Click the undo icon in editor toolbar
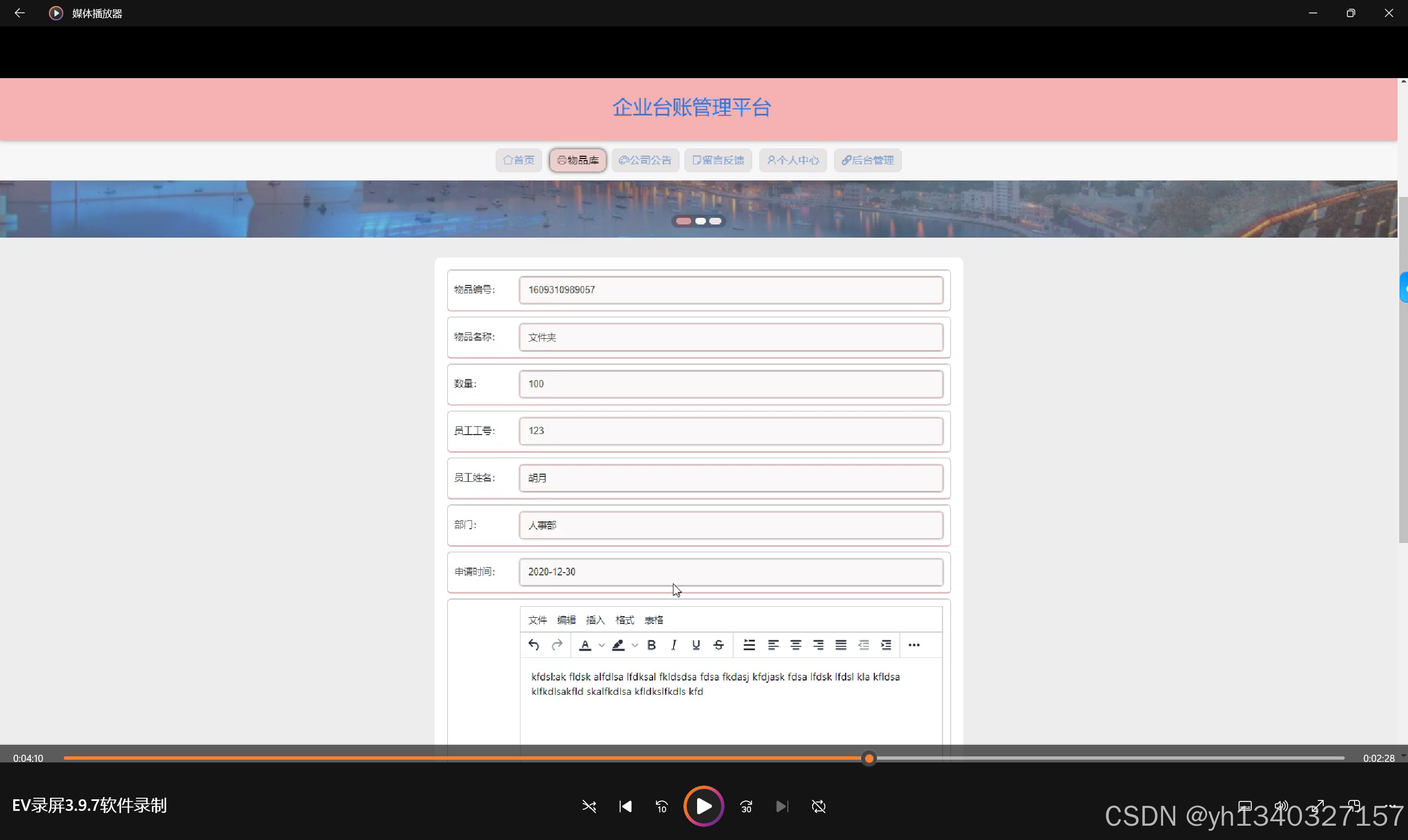The width and height of the screenshot is (1408, 840). [533, 645]
